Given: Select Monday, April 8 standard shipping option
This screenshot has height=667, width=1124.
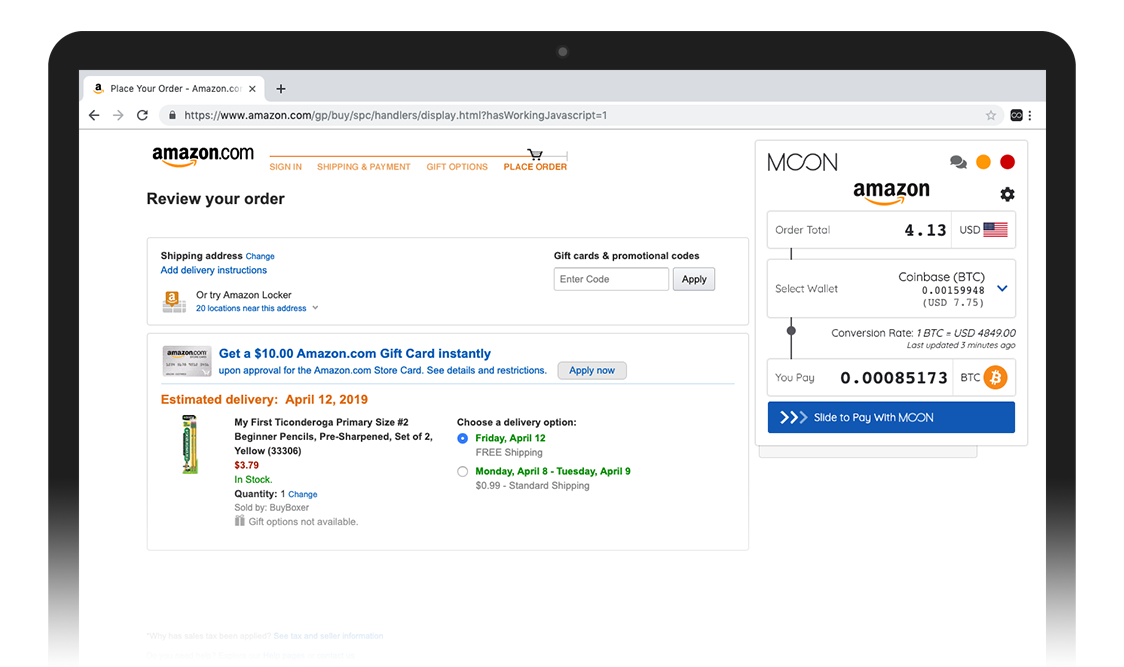Looking at the screenshot, I should (462, 471).
